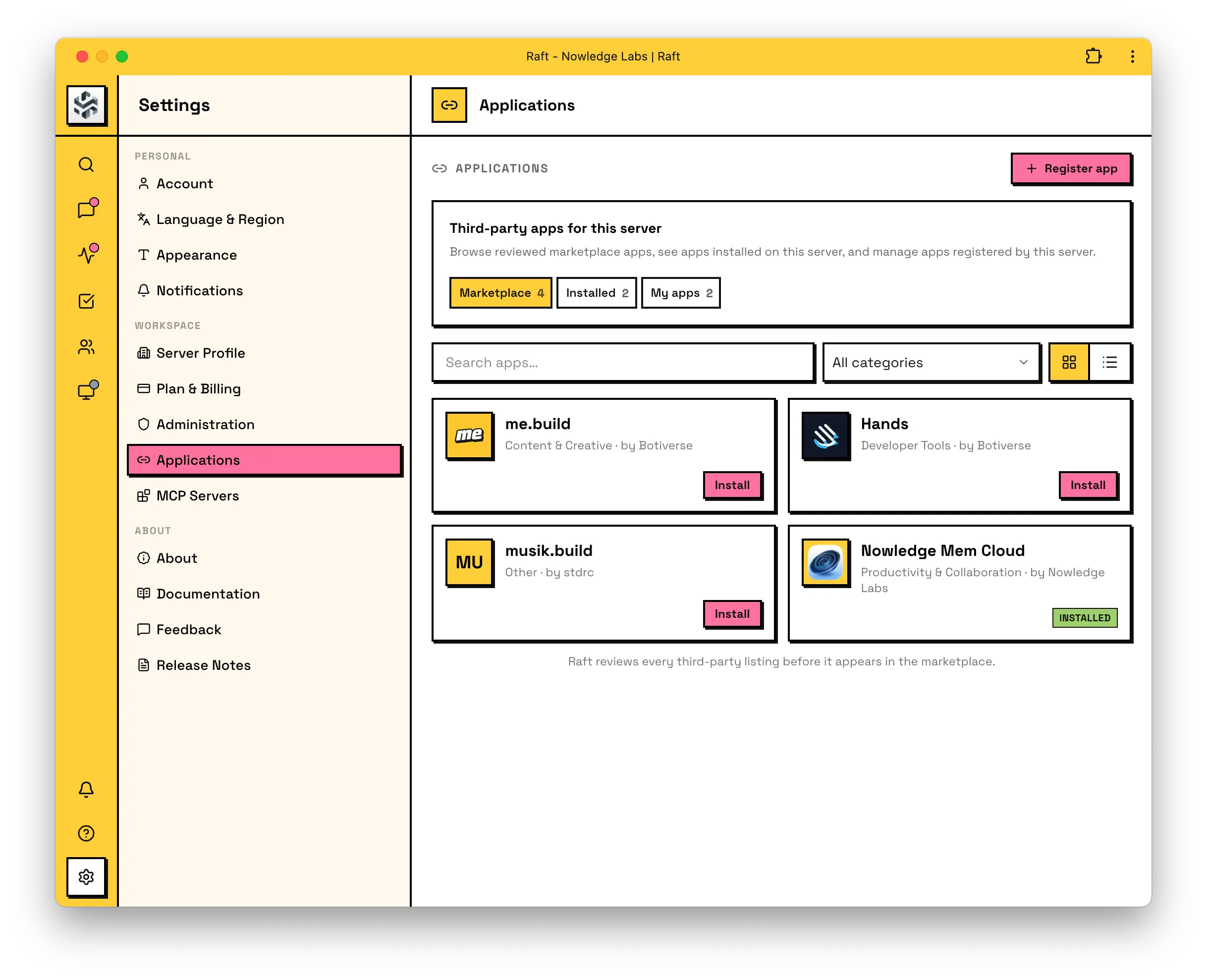This screenshot has height=980, width=1207.
Task: Click 'Third-party apps for this server' heading
Action: [x=555, y=228]
